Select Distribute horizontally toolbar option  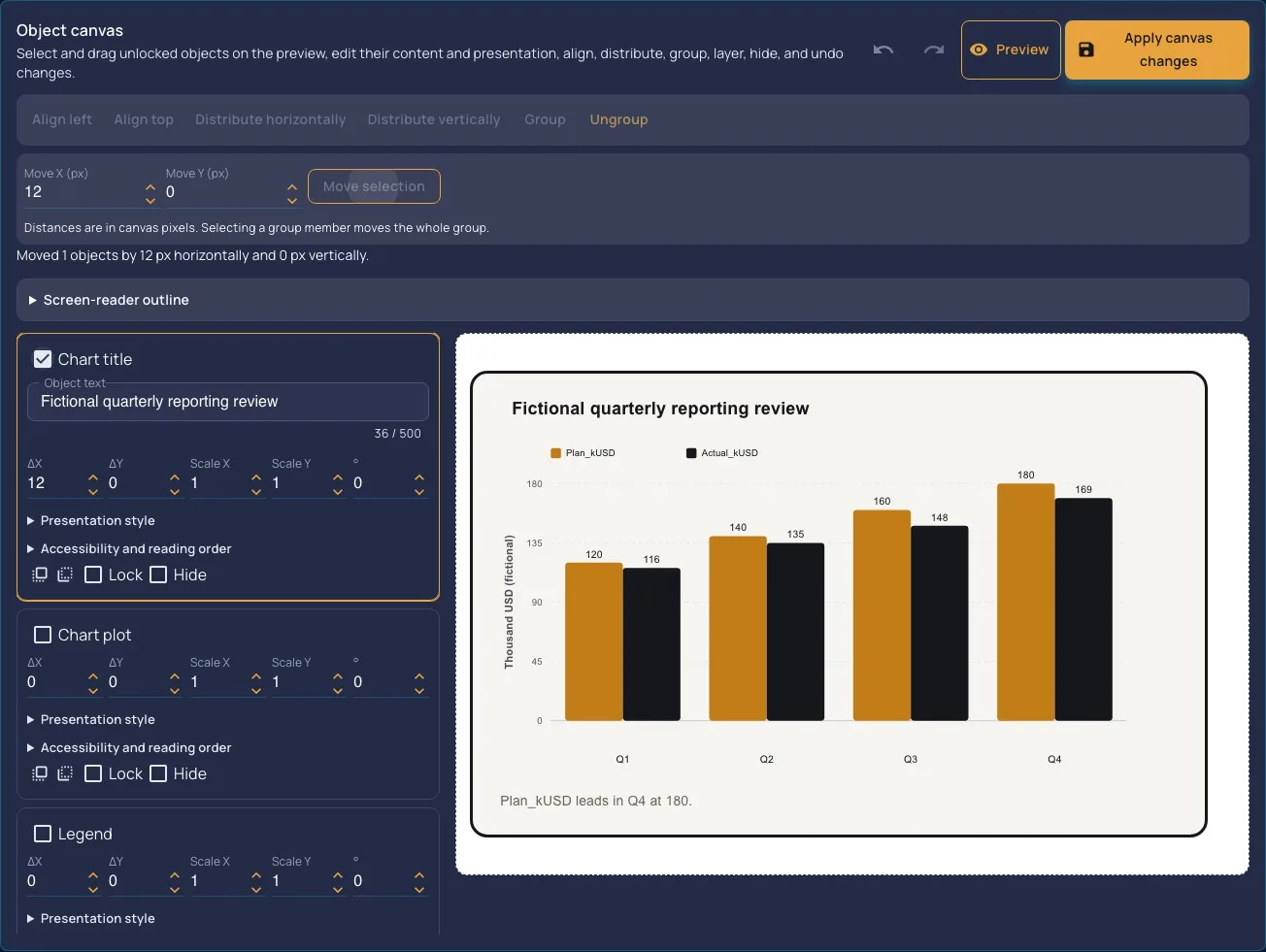tap(270, 119)
